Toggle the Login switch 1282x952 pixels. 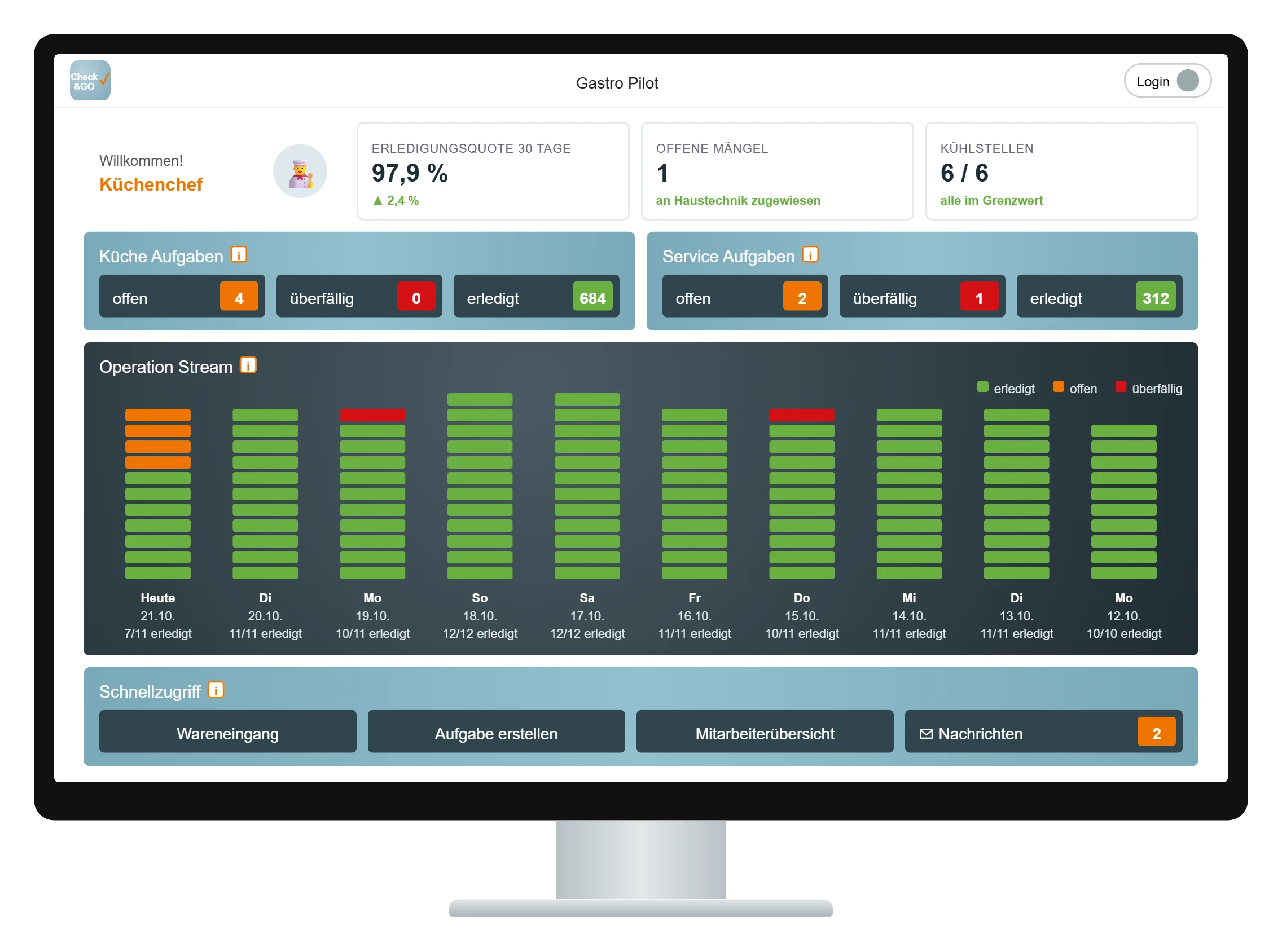pyautogui.click(x=1167, y=81)
